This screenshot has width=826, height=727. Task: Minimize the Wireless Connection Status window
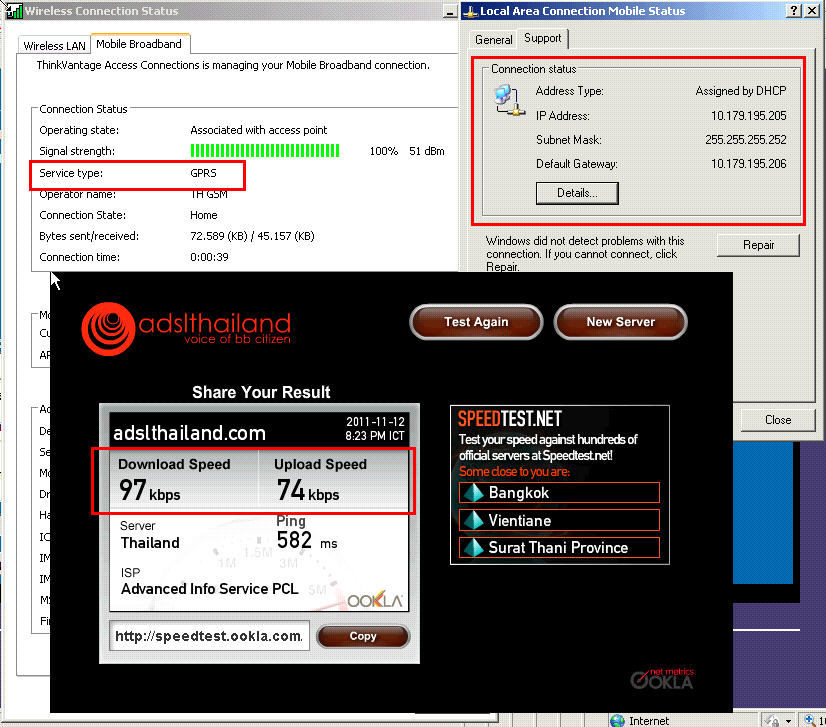(x=450, y=12)
